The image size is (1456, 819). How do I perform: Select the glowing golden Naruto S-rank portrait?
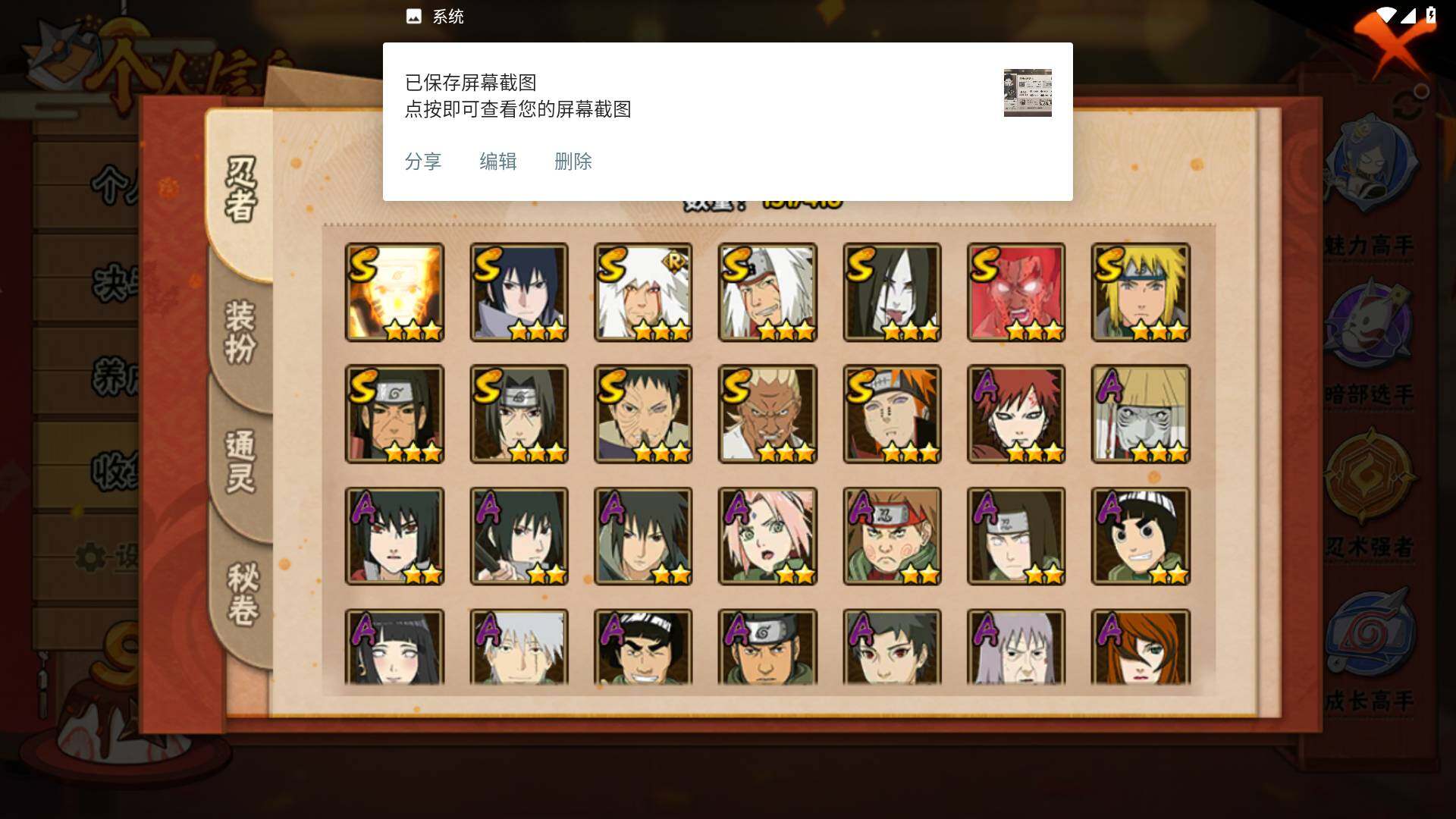[x=394, y=292]
